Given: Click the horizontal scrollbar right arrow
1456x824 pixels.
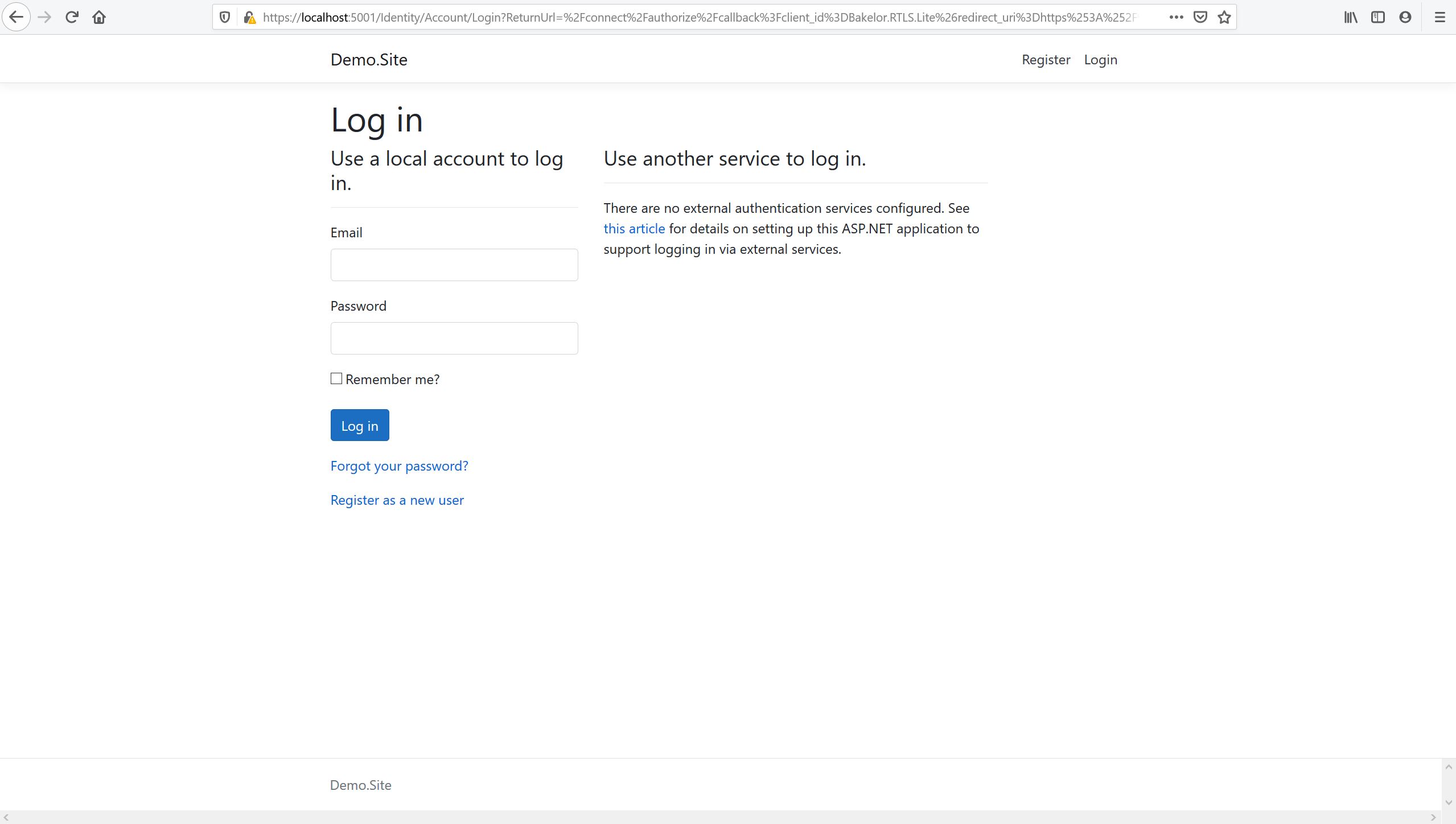Looking at the screenshot, I should [x=1433, y=817].
